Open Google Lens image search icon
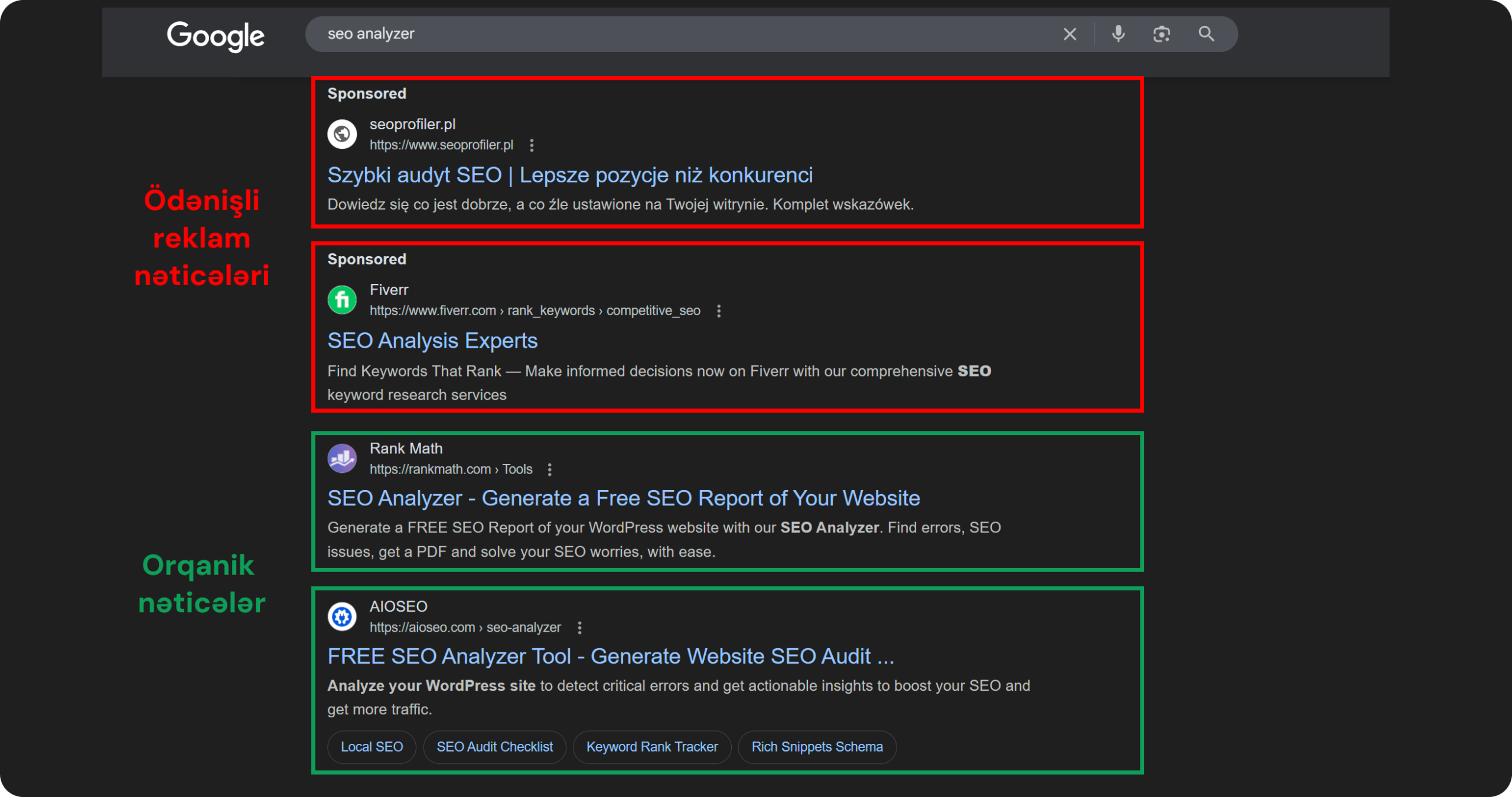Image resolution: width=1512 pixels, height=797 pixels. pyautogui.click(x=1162, y=34)
